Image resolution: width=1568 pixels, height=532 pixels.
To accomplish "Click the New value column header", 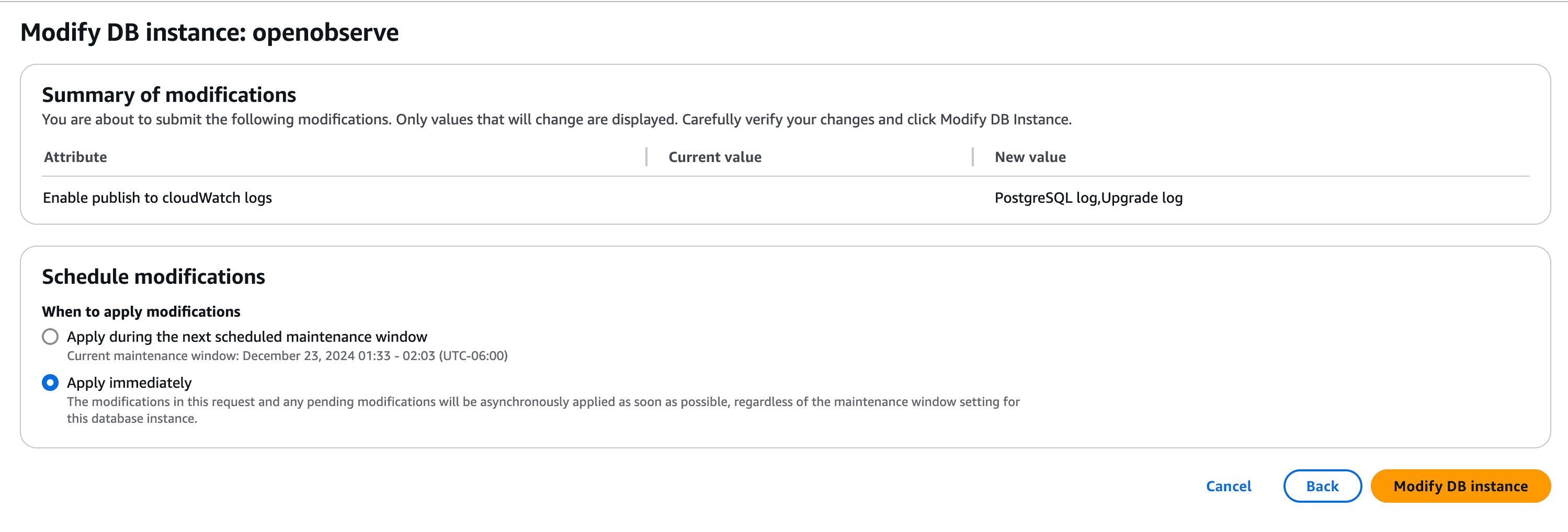I will (x=1030, y=156).
